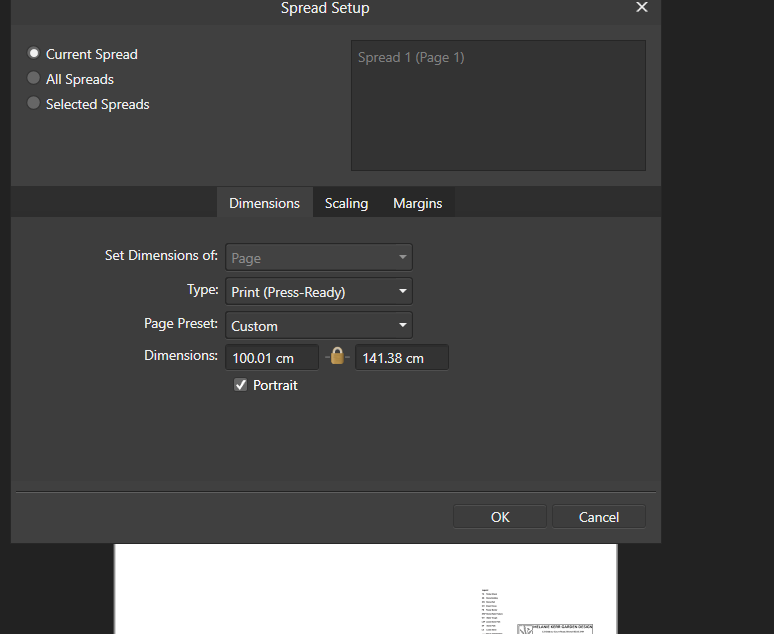Select the Current Spread radio button
Image resolution: width=774 pixels, height=634 pixels.
click(x=34, y=53)
